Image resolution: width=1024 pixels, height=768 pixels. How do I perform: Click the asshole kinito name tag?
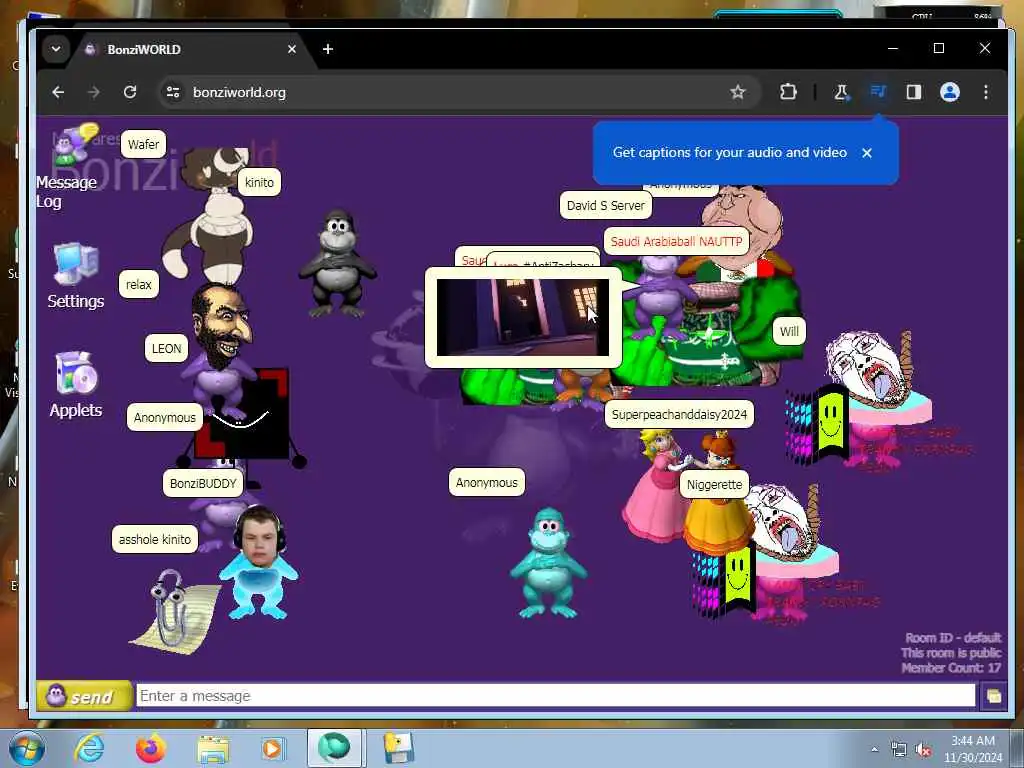155,539
